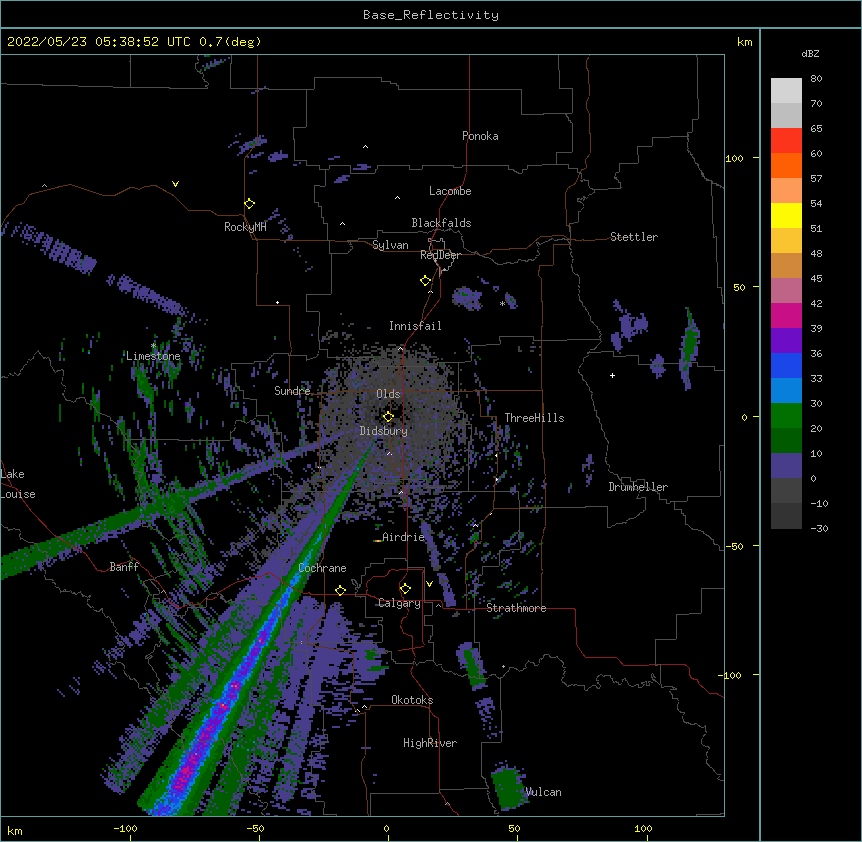
Task: Click the 100 tick on bottom axis
Action: 643,828
